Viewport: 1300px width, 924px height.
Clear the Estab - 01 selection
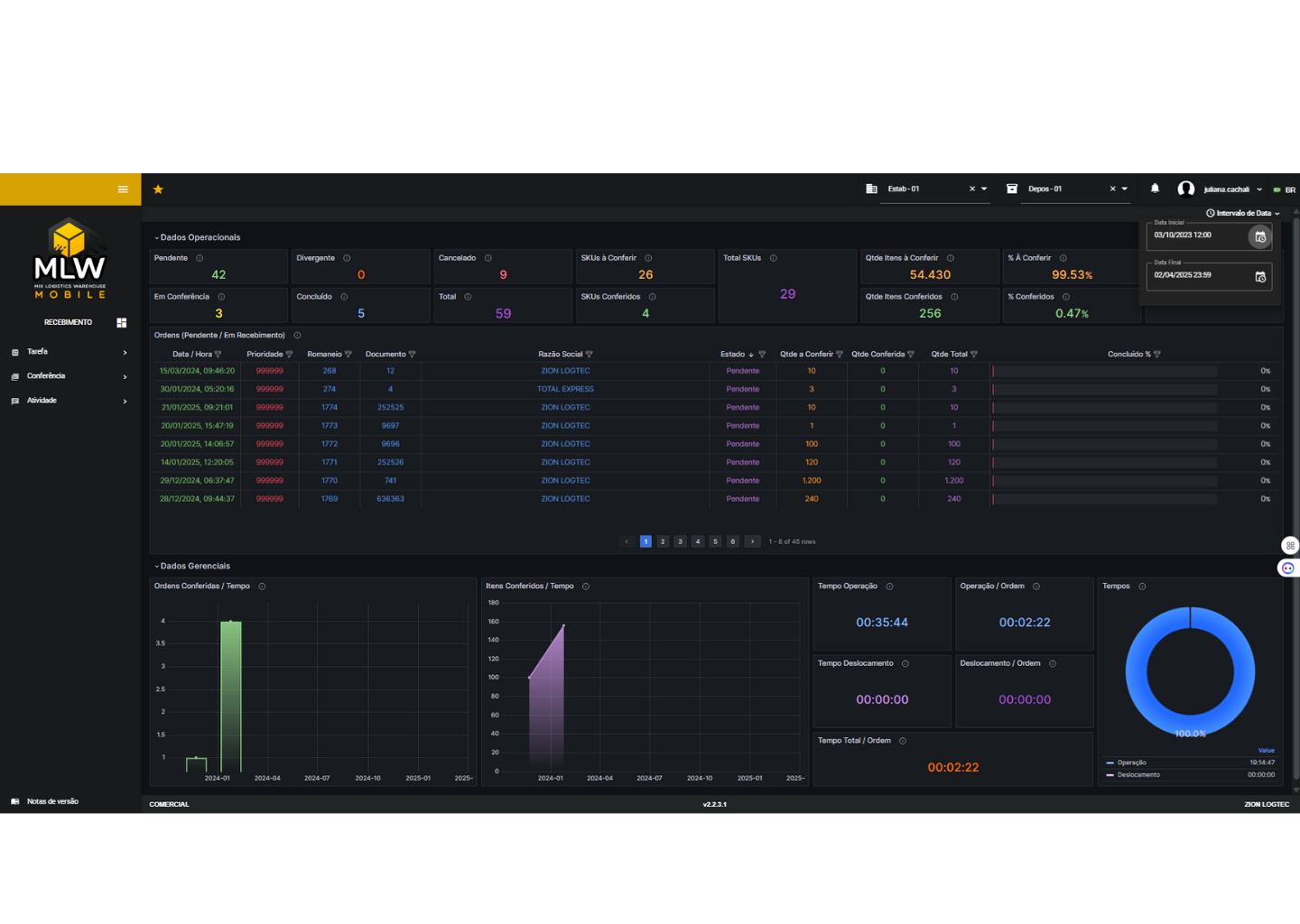972,189
